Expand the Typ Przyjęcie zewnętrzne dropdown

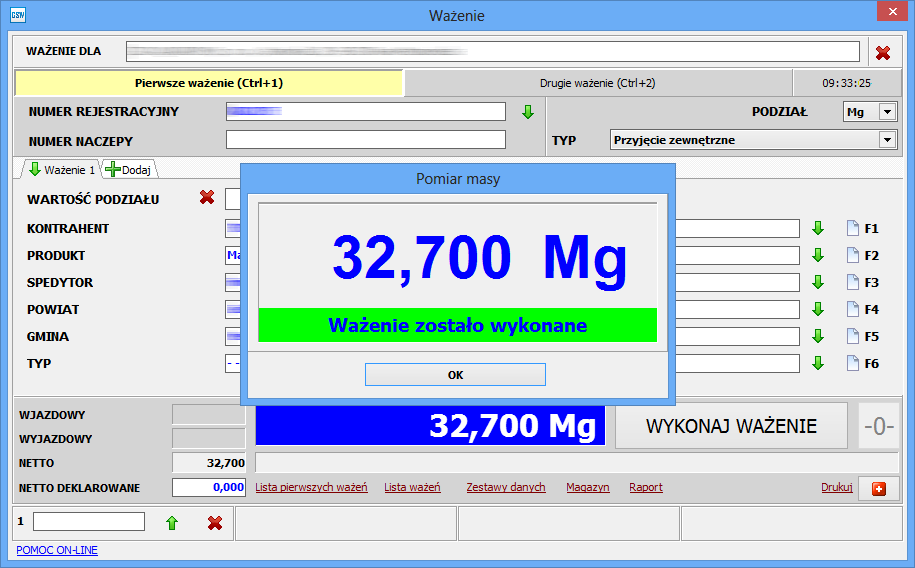click(886, 140)
